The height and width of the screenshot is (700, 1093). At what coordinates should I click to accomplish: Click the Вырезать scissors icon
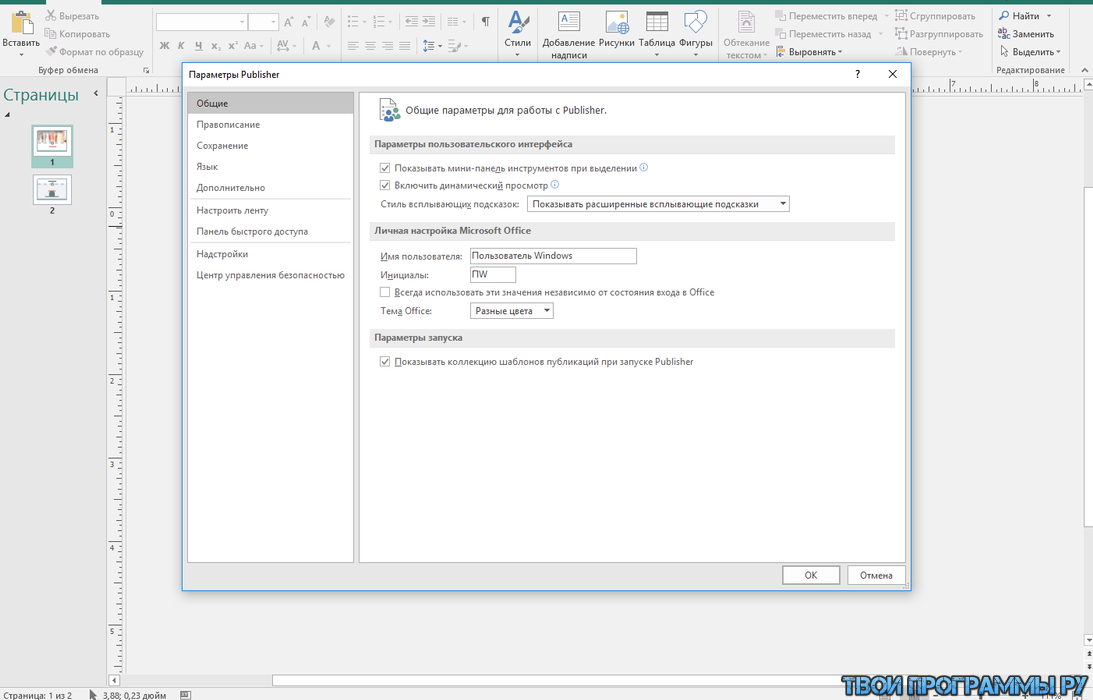[51, 15]
